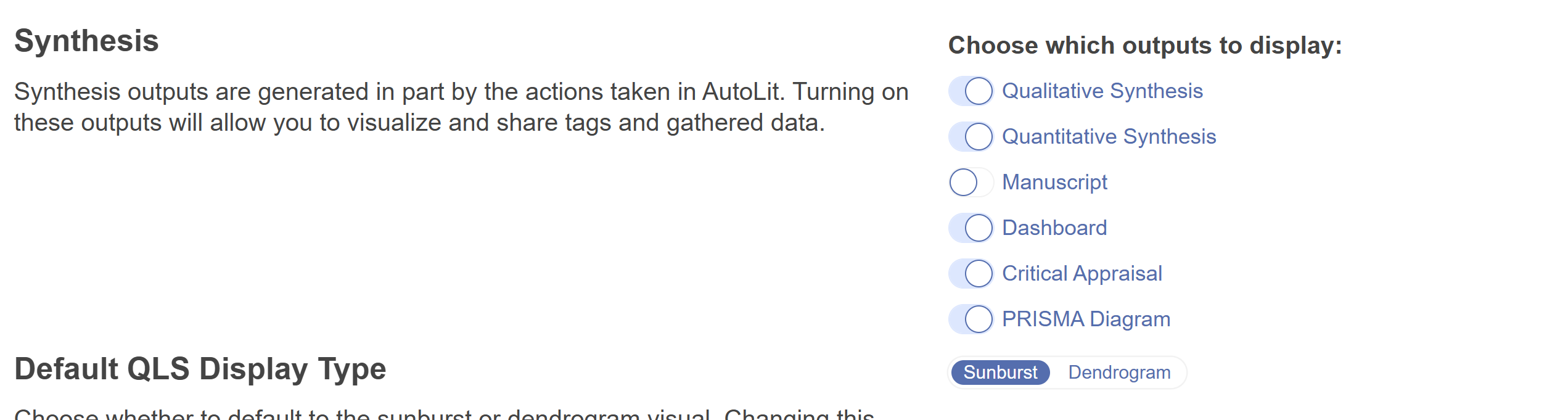
Task: Turn off the Qualitative Synthesis switch
Action: [971, 91]
